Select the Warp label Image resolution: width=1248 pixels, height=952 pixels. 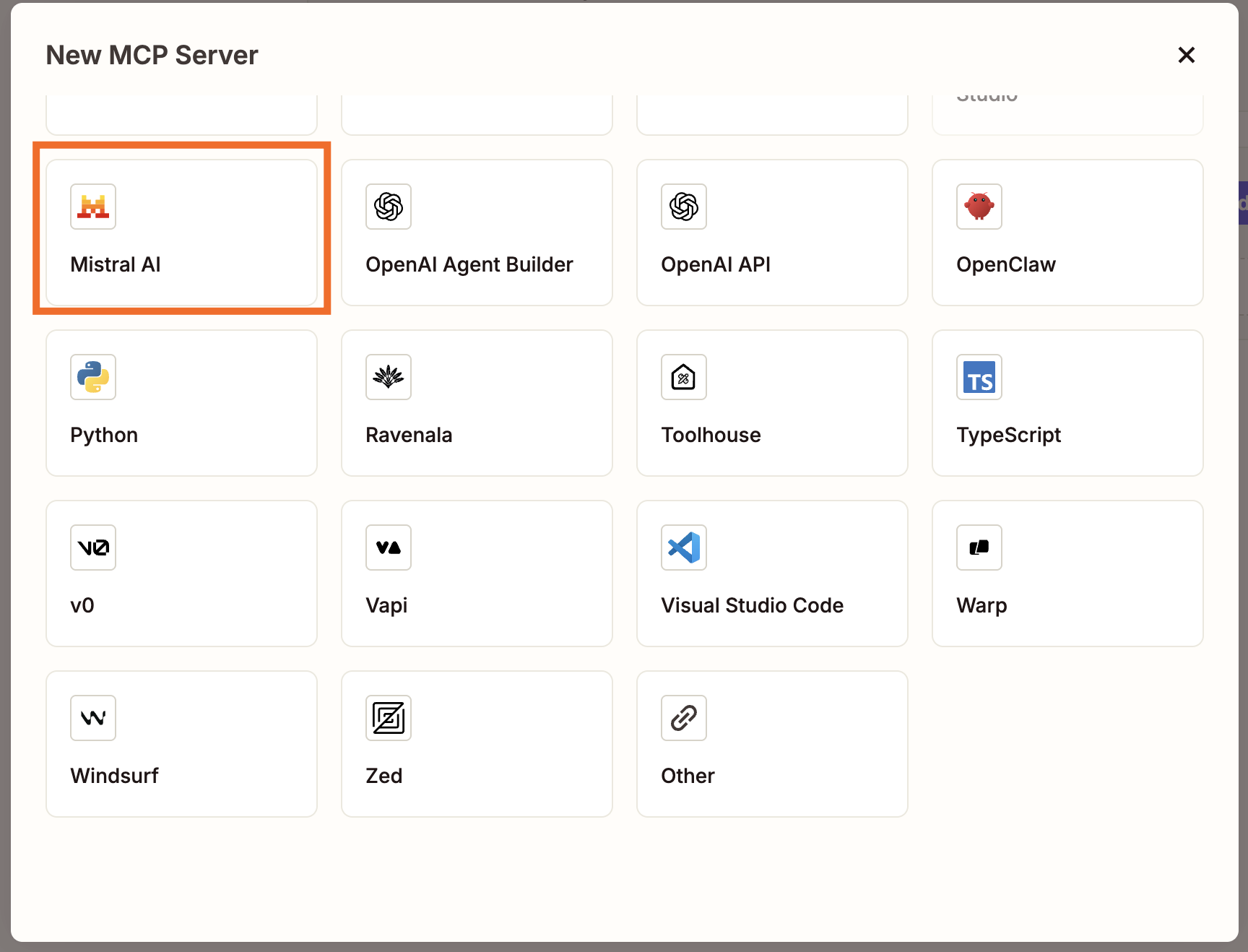[981, 606]
